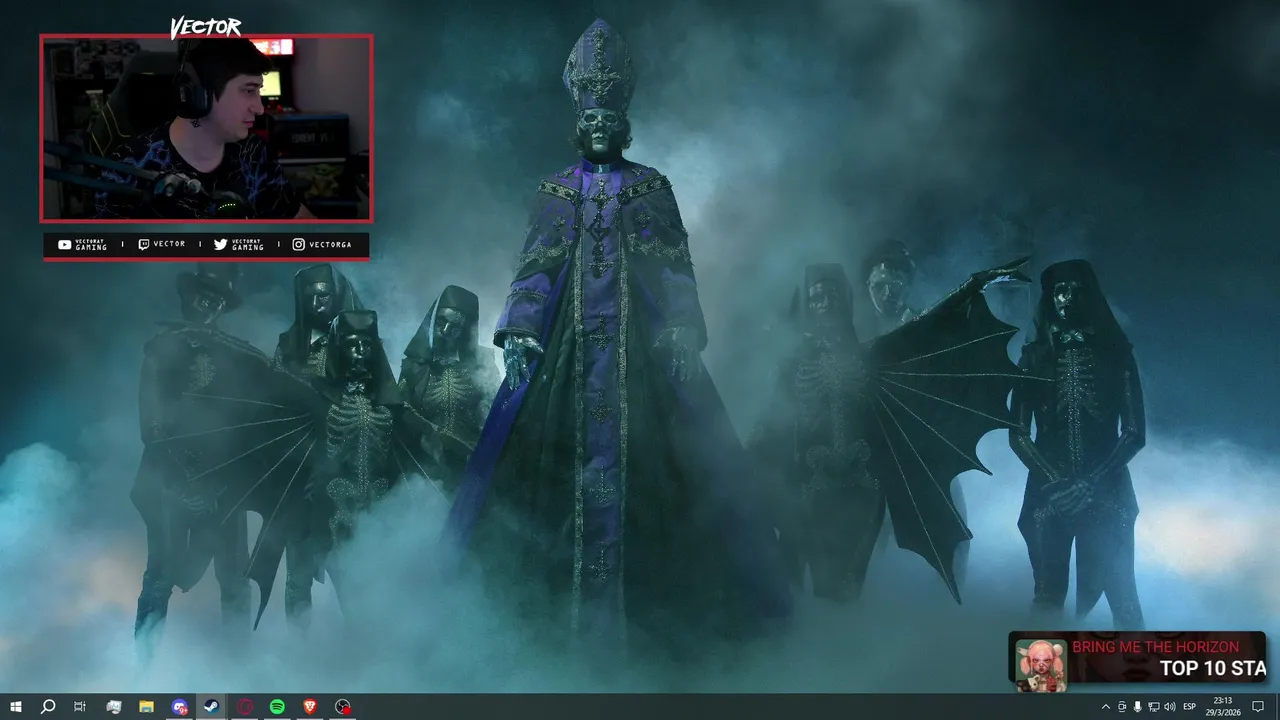The image size is (1280, 720).
Task: Click the BRING ME THE HORIZON artist text
Action: (1155, 647)
